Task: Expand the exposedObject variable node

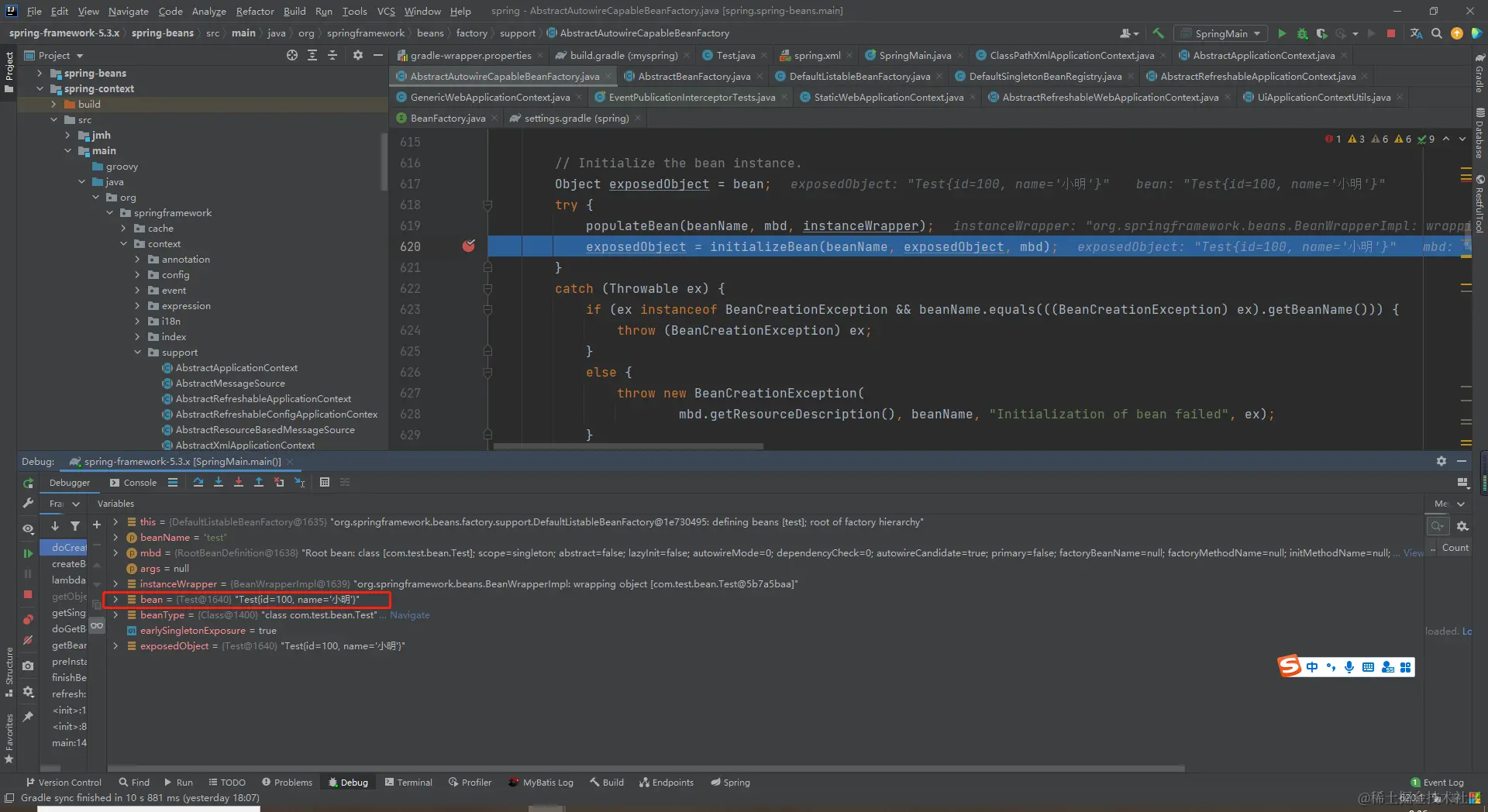Action: tap(115, 646)
